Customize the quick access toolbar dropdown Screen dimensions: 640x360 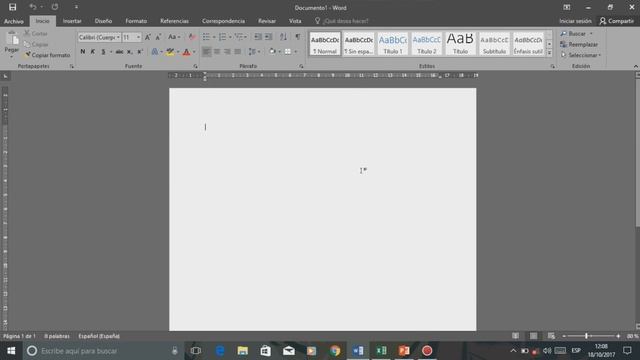[76, 7]
